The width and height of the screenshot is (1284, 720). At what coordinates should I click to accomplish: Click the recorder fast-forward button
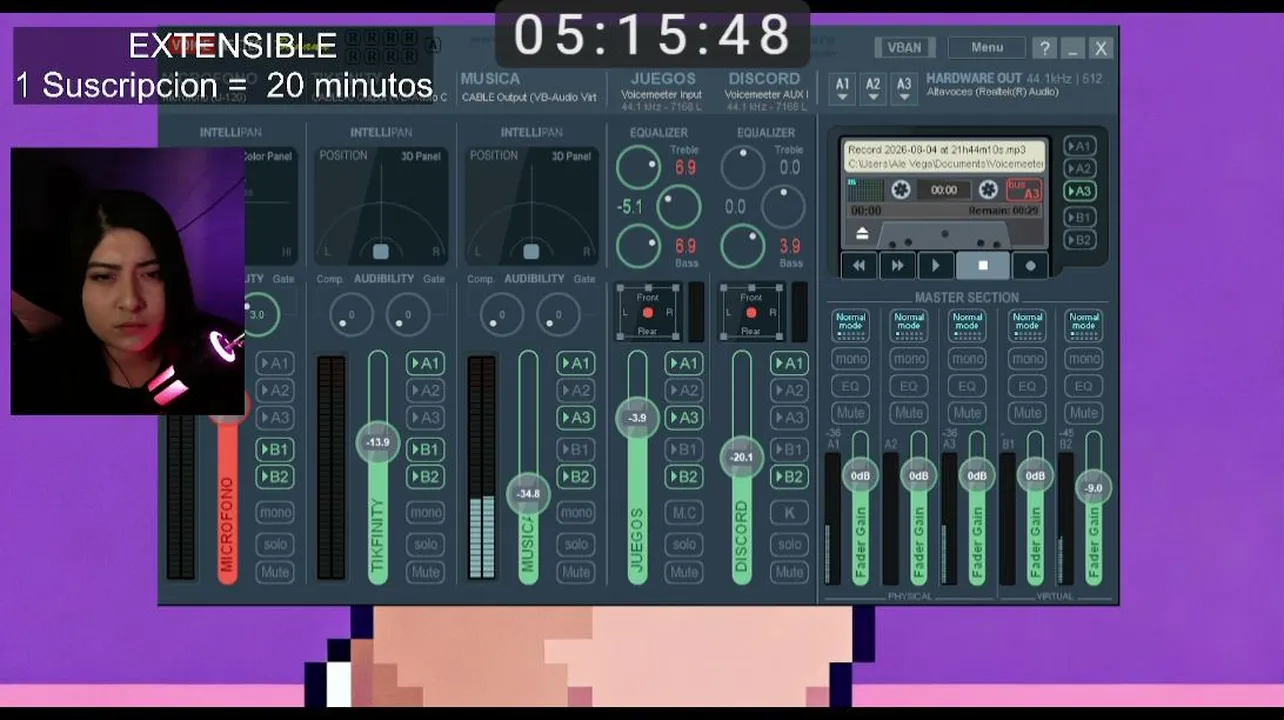coord(897,265)
